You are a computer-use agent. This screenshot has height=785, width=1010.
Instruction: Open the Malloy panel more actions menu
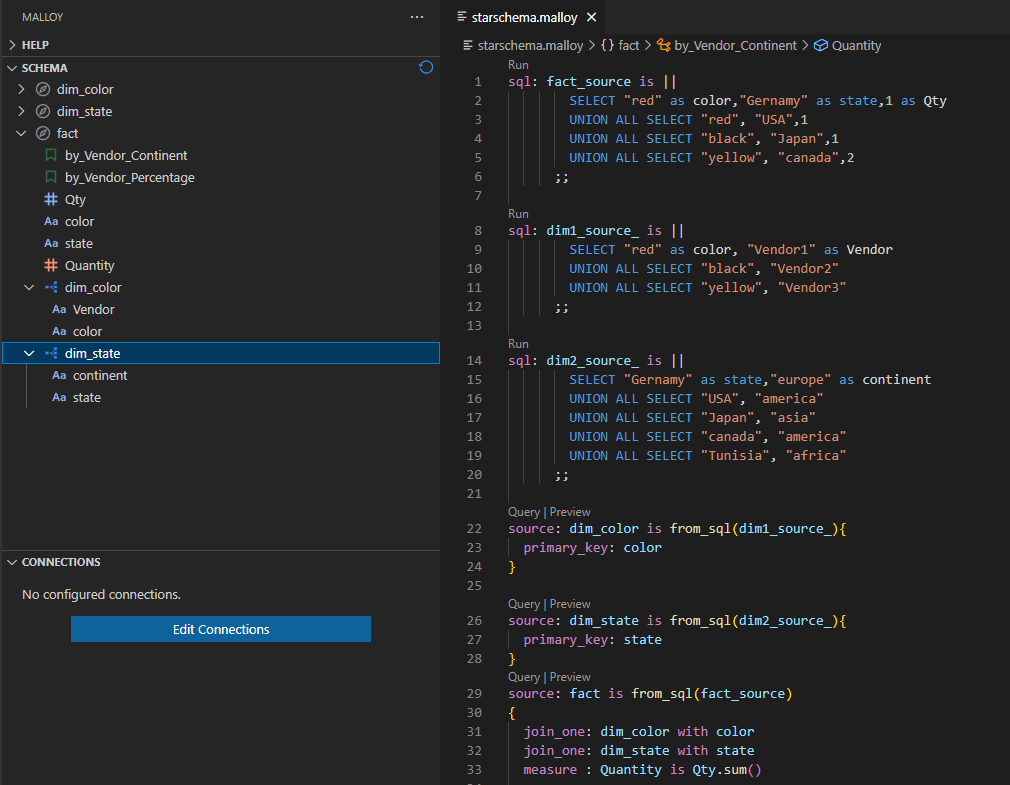tap(417, 17)
